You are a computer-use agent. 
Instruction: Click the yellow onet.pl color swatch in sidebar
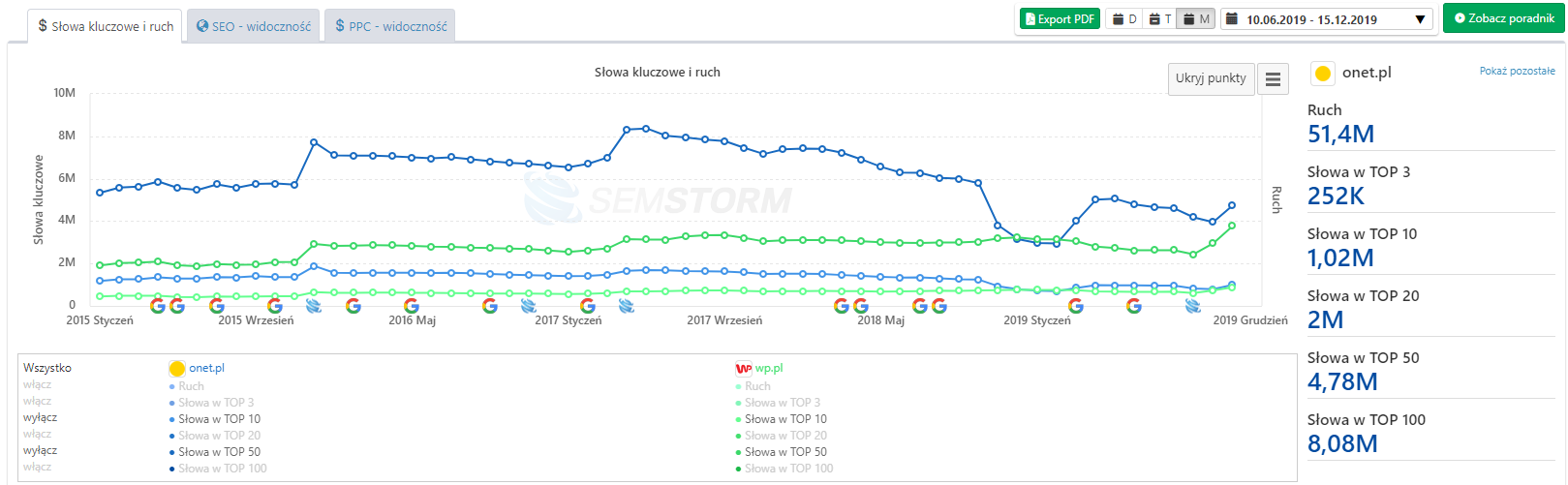(x=1323, y=73)
